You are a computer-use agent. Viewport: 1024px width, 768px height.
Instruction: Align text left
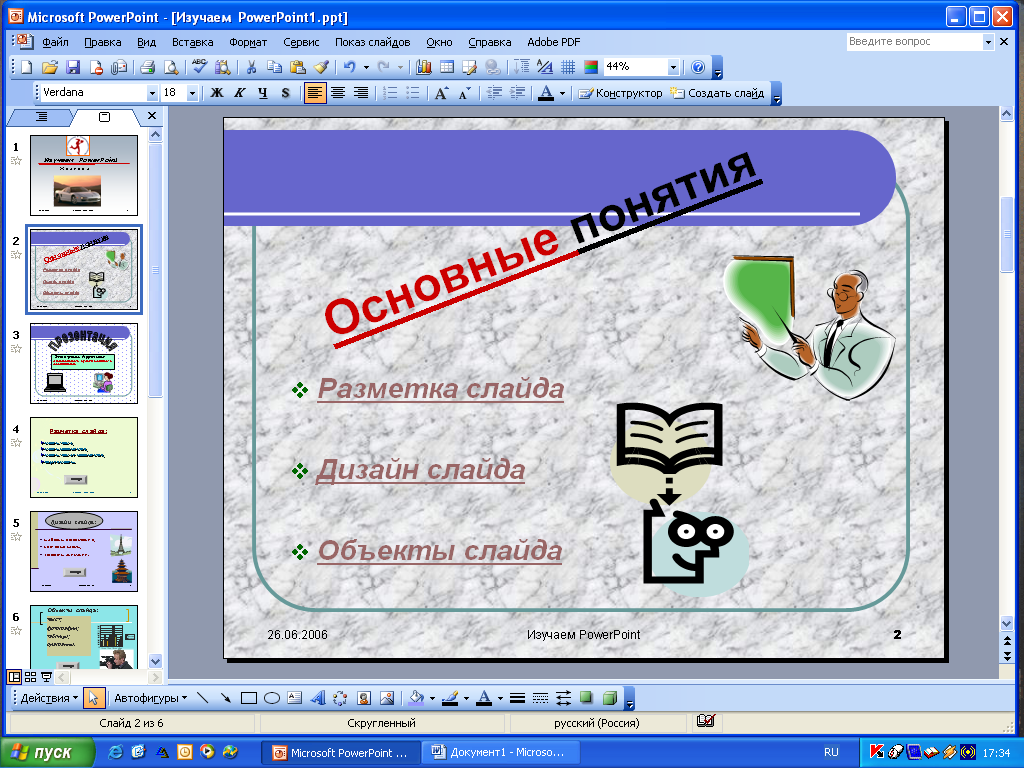coord(314,93)
